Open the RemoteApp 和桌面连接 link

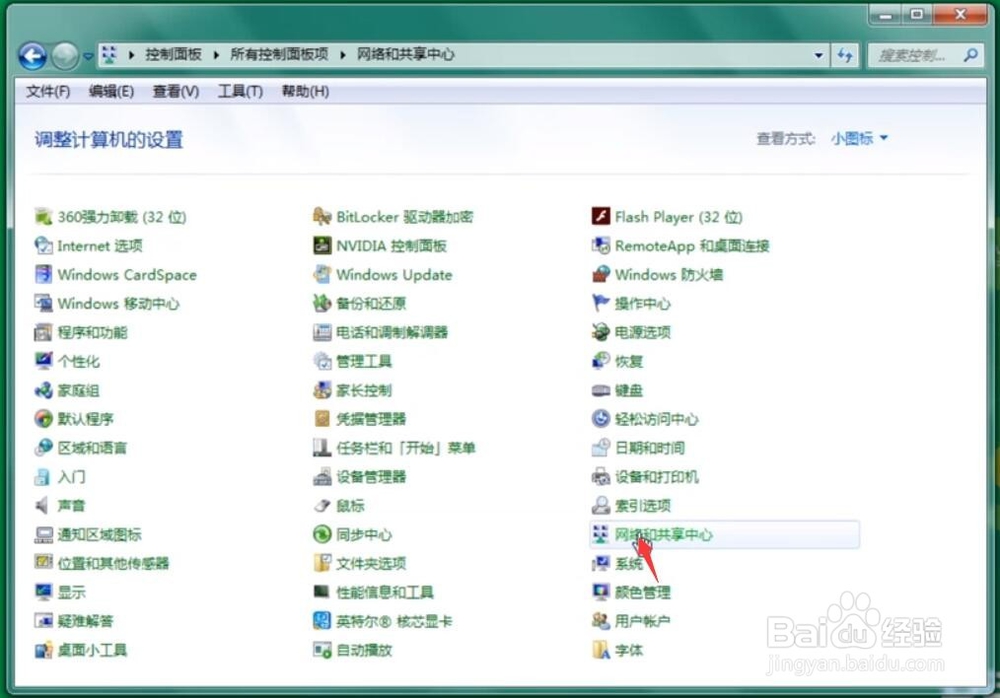pos(692,246)
